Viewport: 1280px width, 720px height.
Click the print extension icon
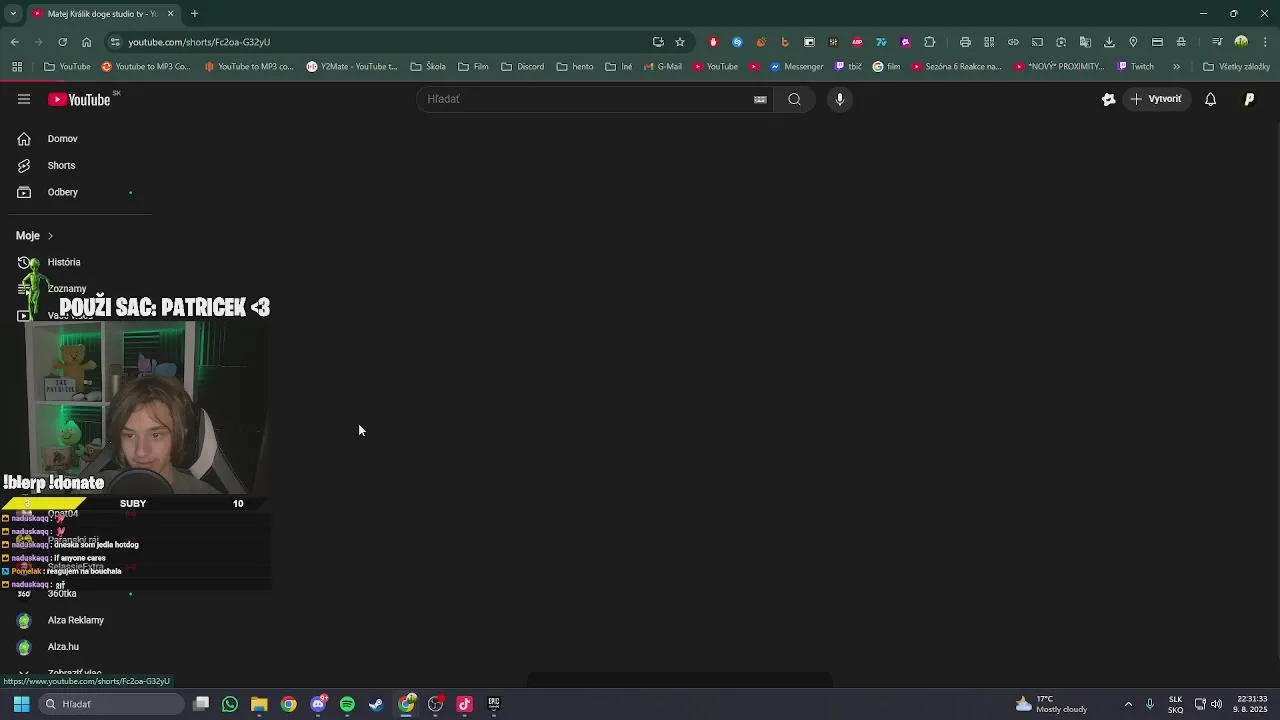point(965,42)
